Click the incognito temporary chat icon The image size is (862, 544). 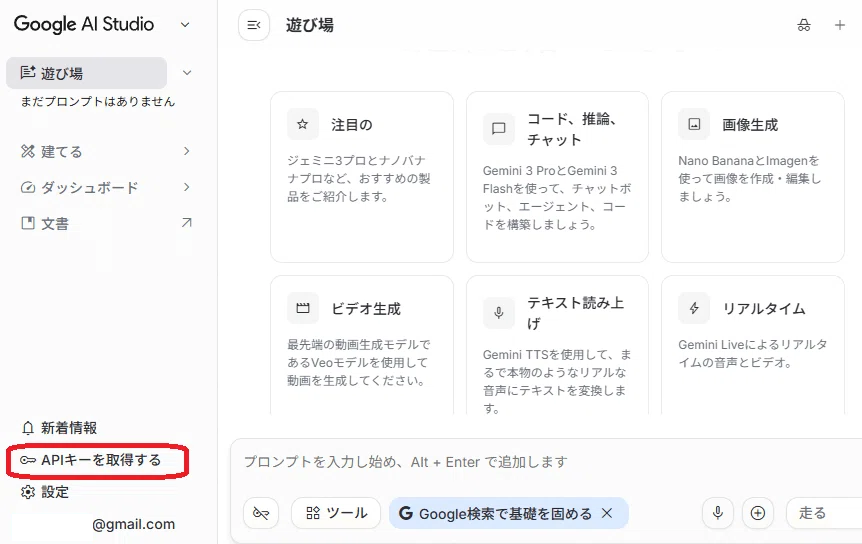click(804, 25)
